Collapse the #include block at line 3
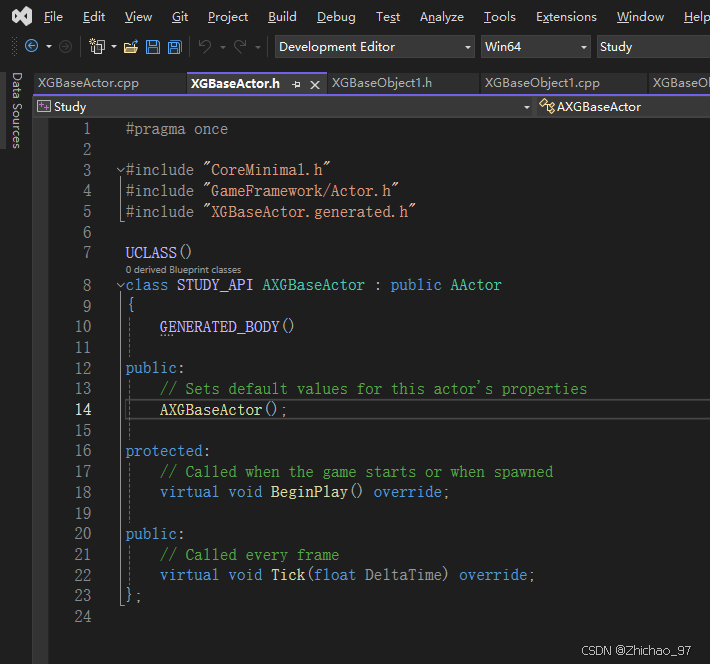This screenshot has height=664, width=710. [120, 171]
